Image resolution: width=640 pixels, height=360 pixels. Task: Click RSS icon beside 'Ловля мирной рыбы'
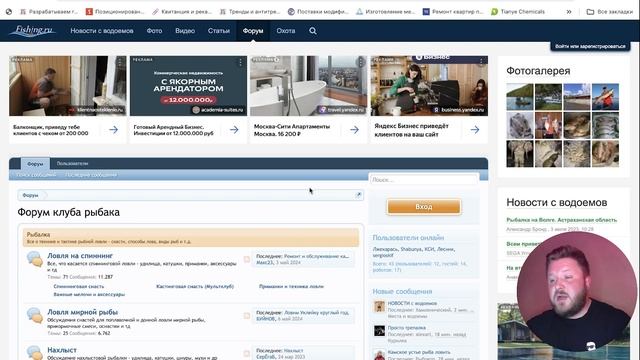pyautogui.click(x=247, y=316)
